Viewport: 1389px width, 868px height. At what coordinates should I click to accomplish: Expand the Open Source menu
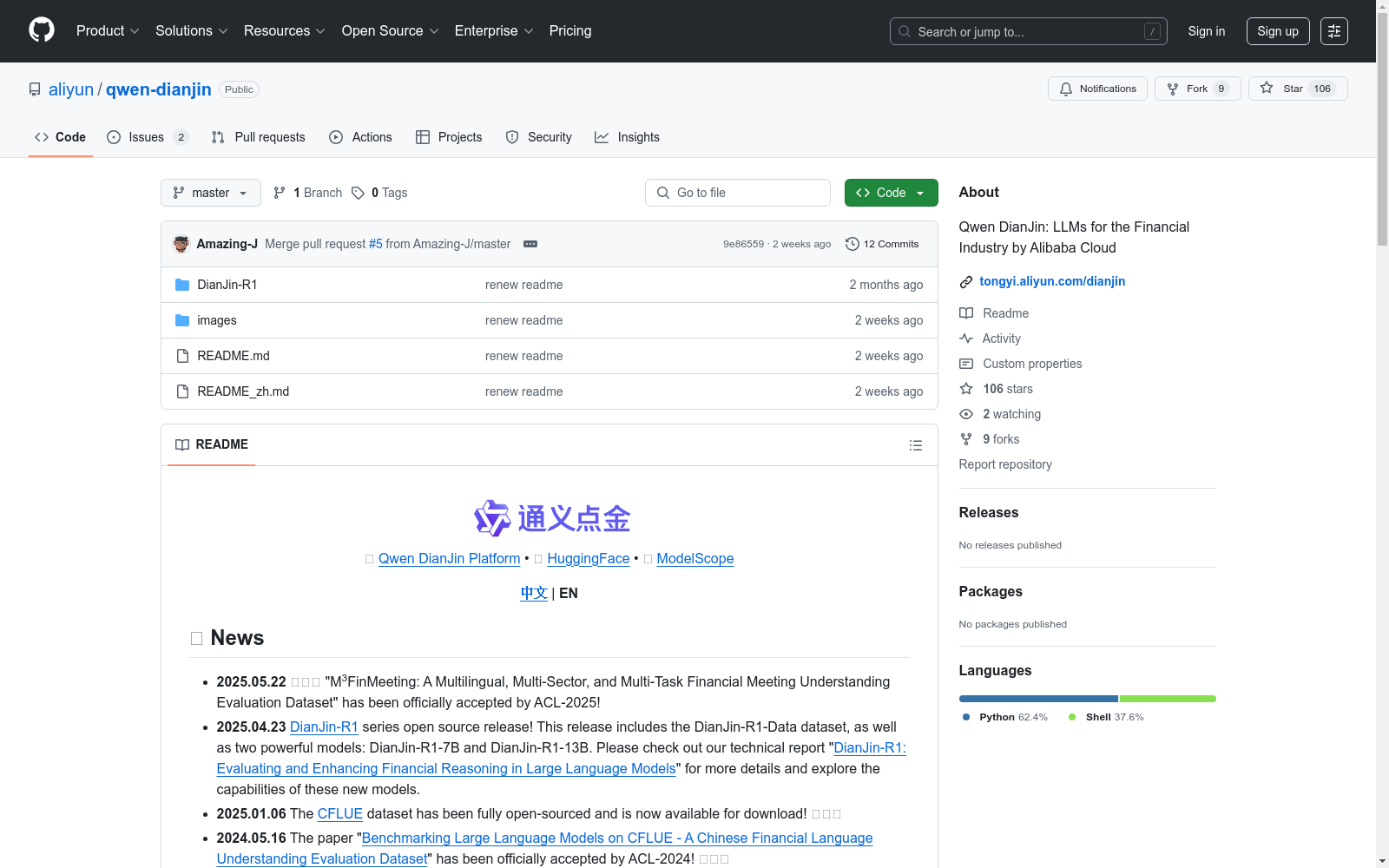tap(391, 31)
